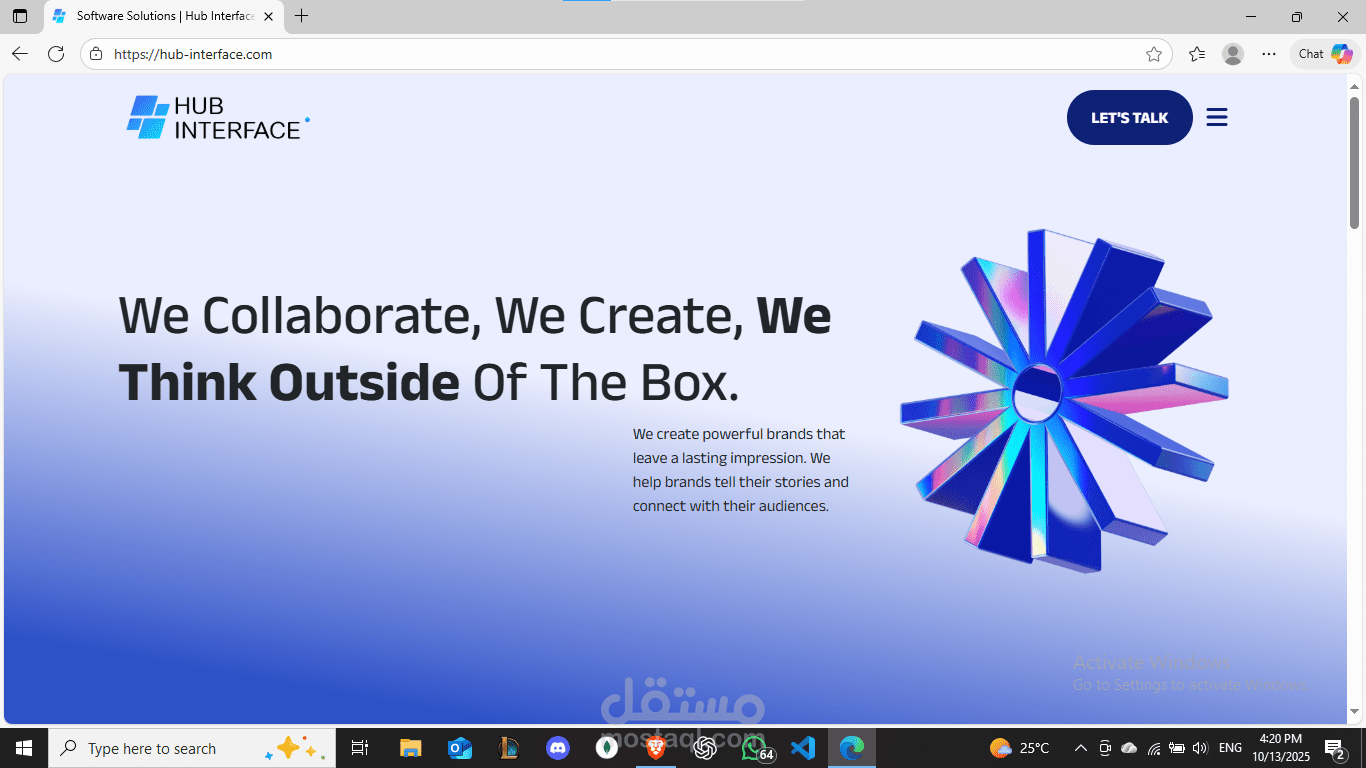View site information lock icon
Image resolution: width=1366 pixels, height=768 pixels.
pyautogui.click(x=96, y=54)
